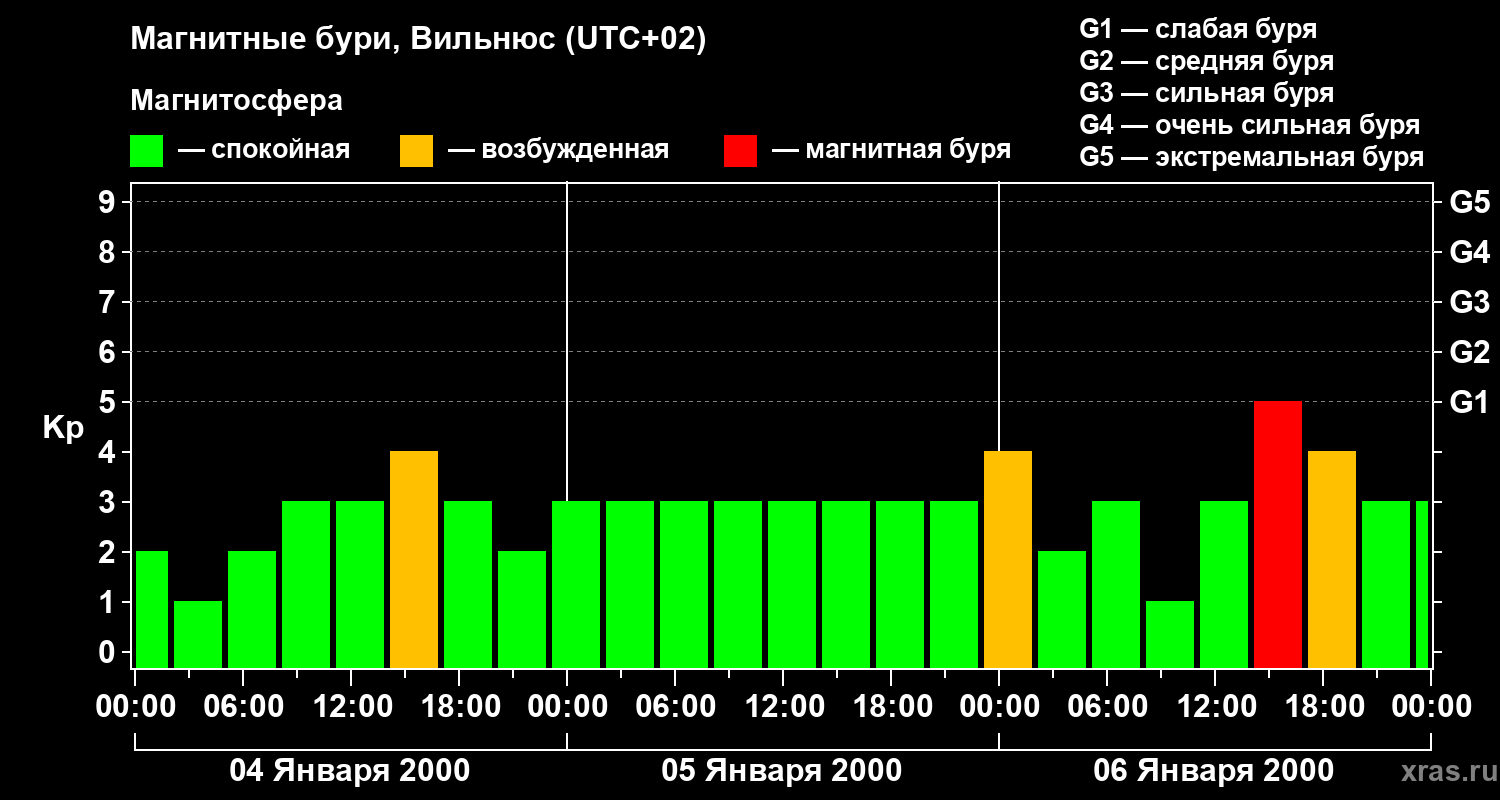
Task: Click the '12:00' time label under 04 January
Action: (x=352, y=707)
